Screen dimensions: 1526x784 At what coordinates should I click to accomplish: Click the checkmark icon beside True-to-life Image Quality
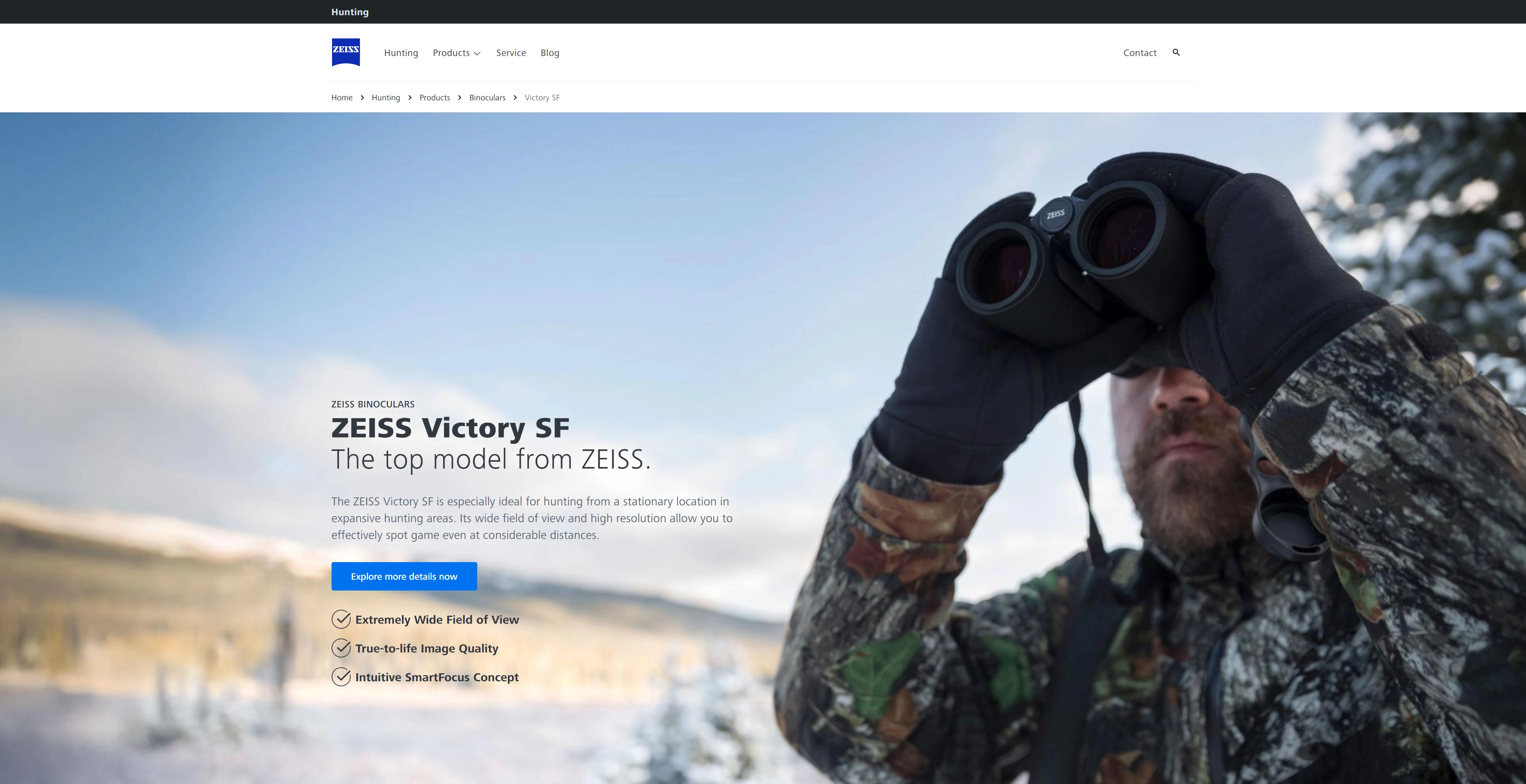click(341, 648)
